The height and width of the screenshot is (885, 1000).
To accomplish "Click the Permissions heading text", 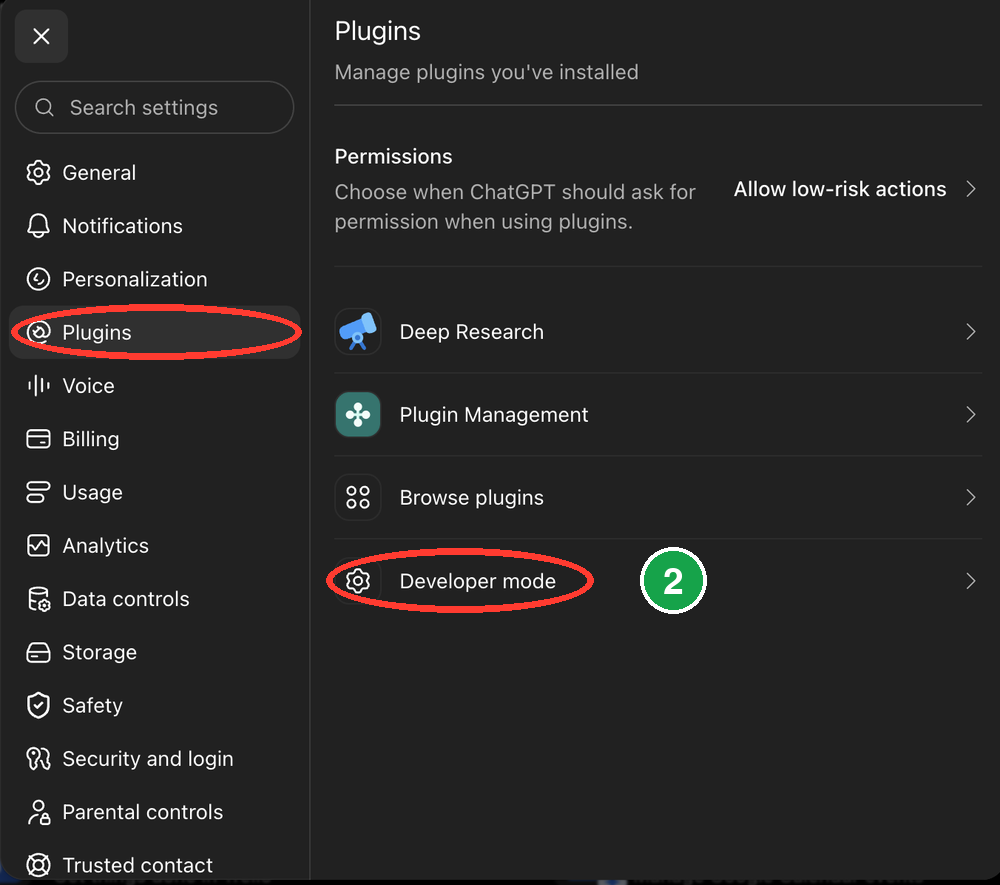I will click(x=393, y=156).
